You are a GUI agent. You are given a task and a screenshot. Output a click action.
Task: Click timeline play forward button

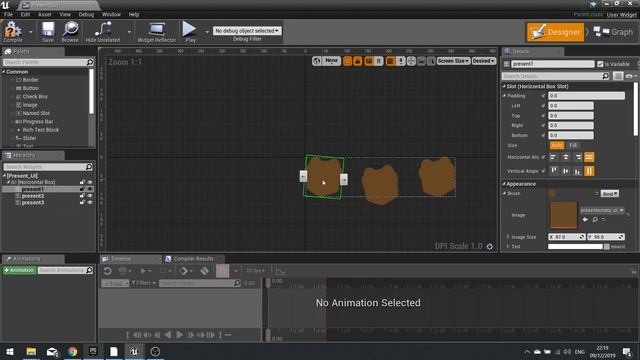pos(180,335)
